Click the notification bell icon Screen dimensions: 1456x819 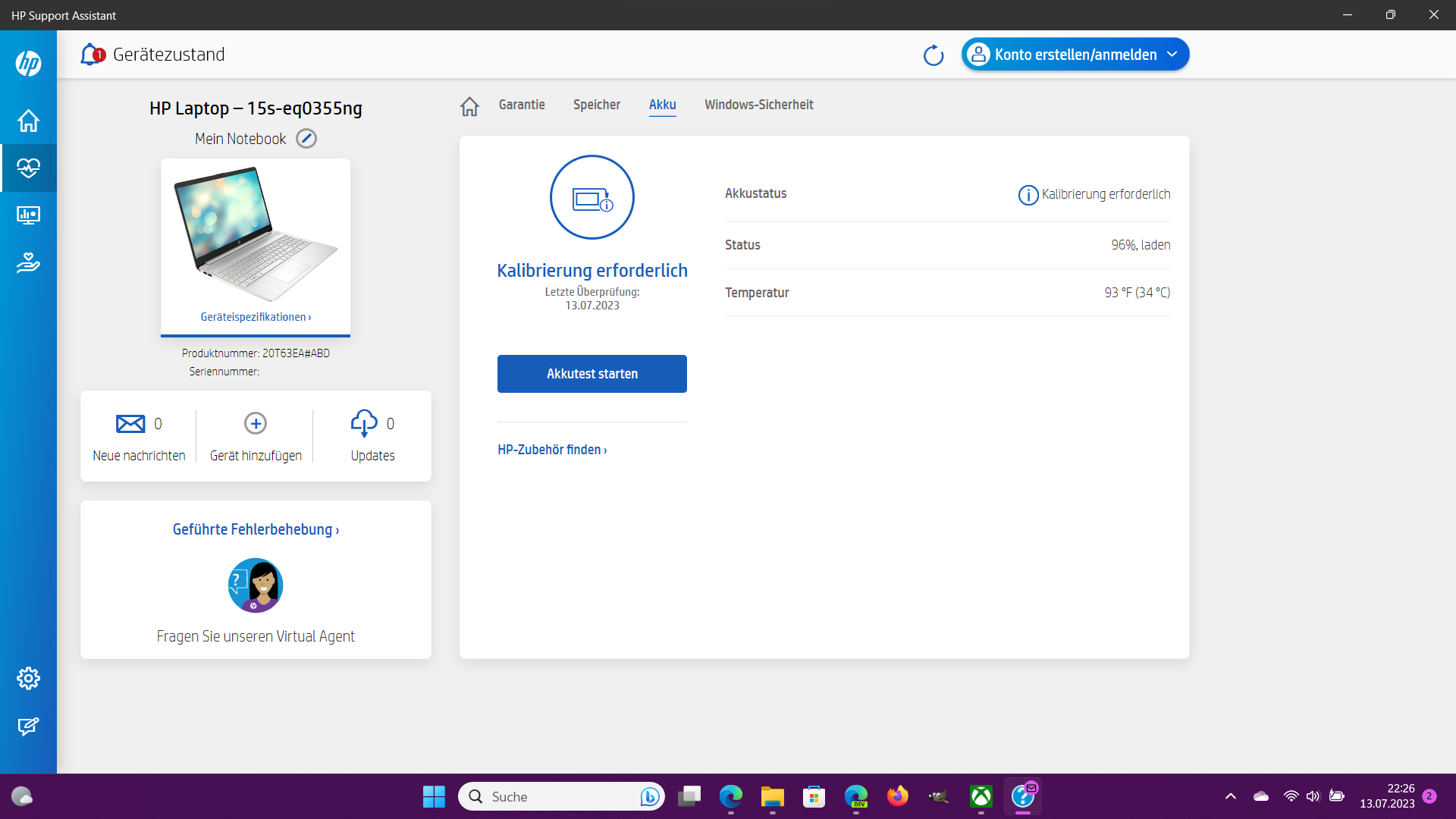[x=91, y=55]
